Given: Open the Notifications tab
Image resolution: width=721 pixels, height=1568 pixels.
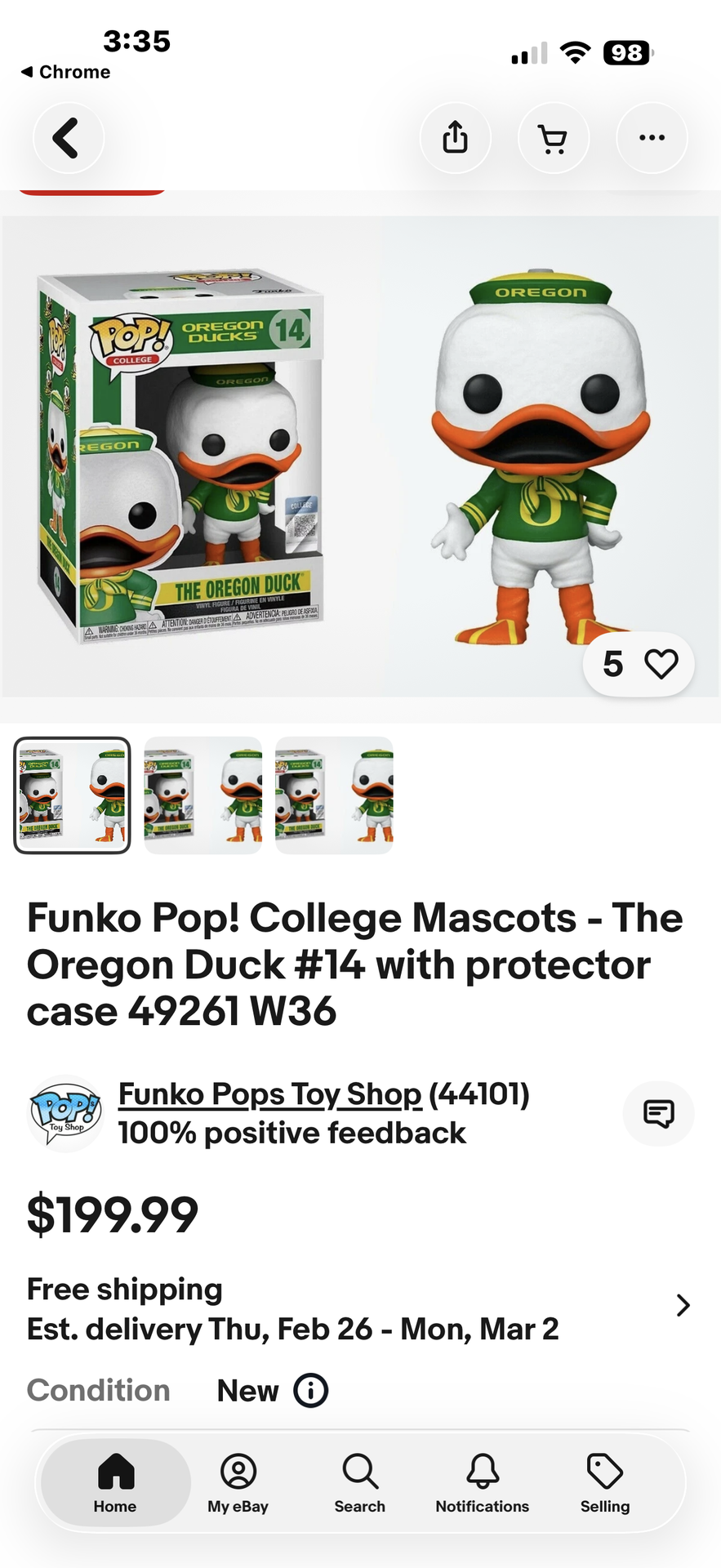Looking at the screenshot, I should point(482,1482).
